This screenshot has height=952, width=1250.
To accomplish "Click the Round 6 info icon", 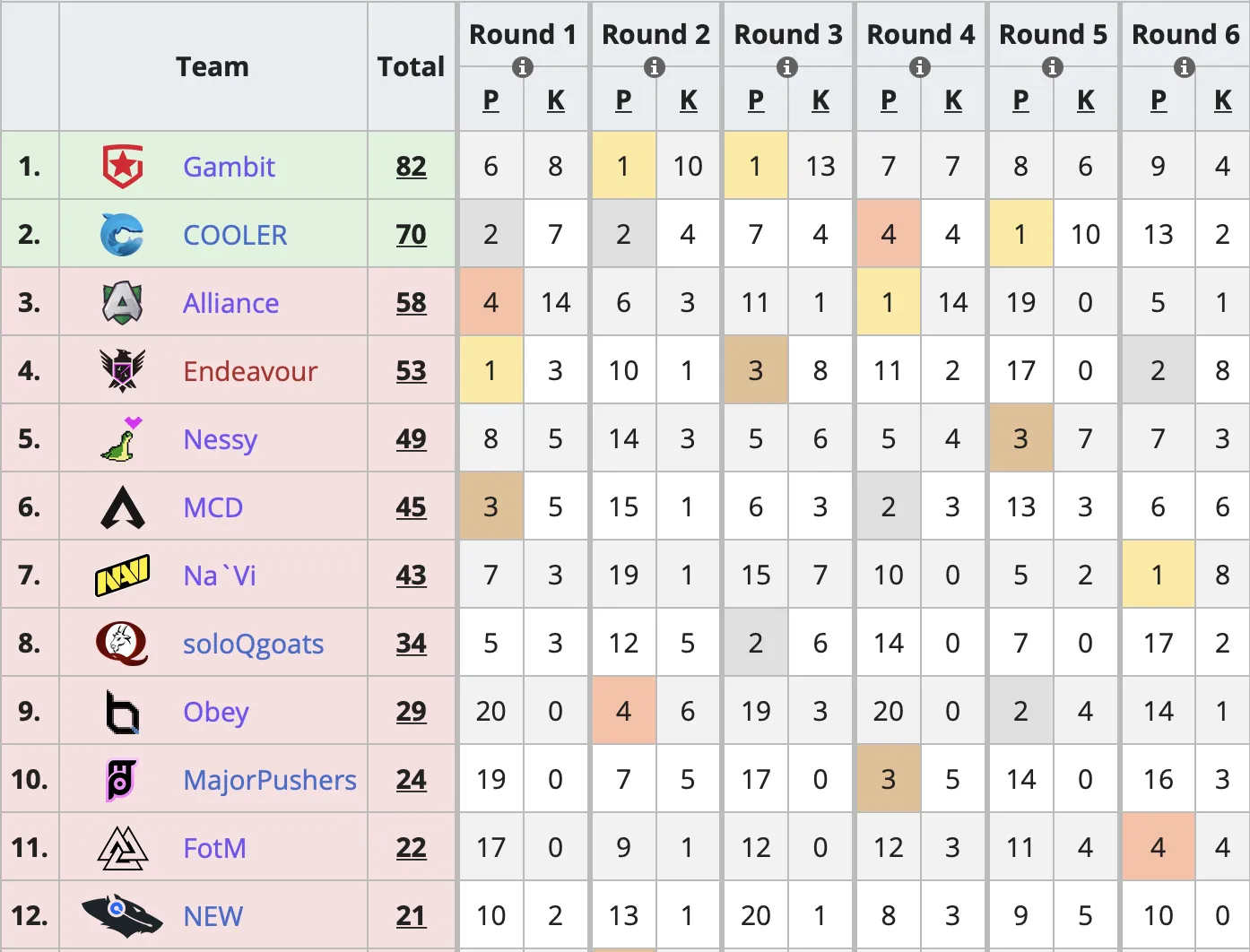I will click(x=1185, y=67).
